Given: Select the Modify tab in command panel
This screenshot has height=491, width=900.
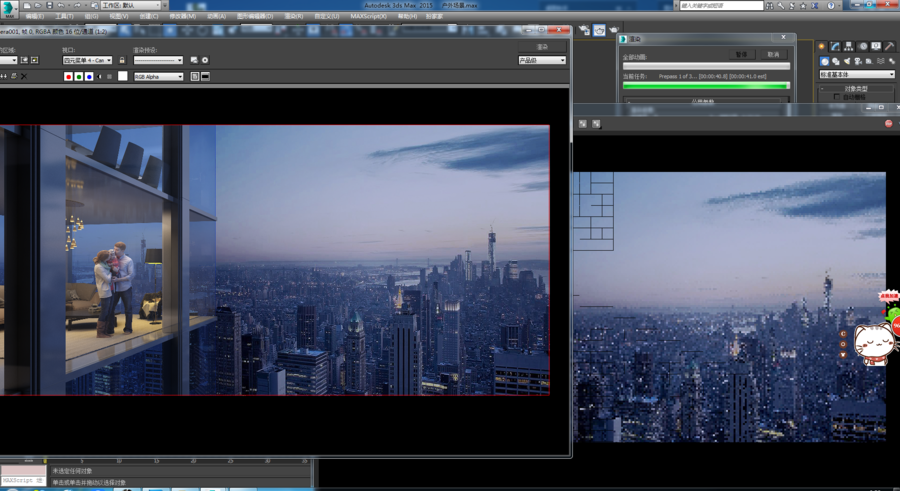Looking at the screenshot, I should pos(835,47).
